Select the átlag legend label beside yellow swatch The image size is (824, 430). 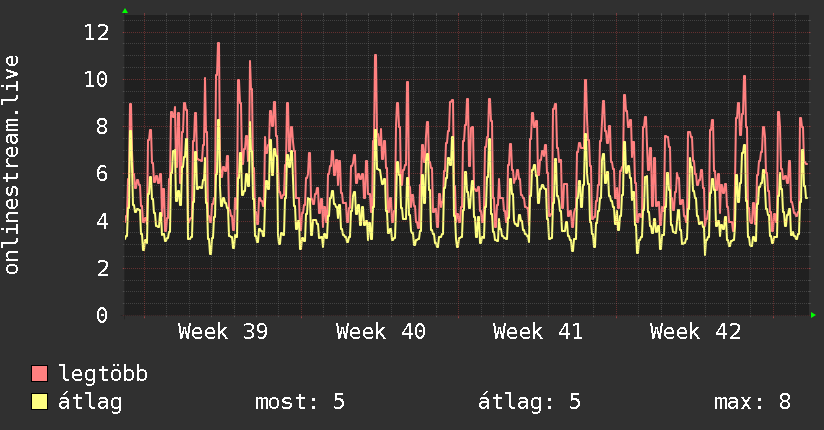[x=90, y=402]
